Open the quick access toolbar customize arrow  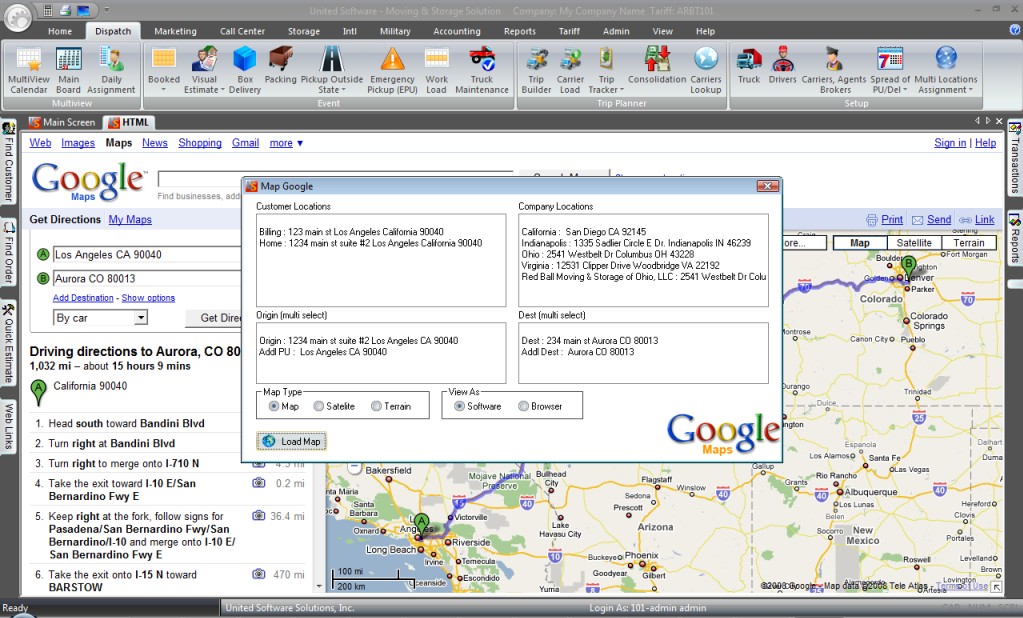[x=106, y=10]
